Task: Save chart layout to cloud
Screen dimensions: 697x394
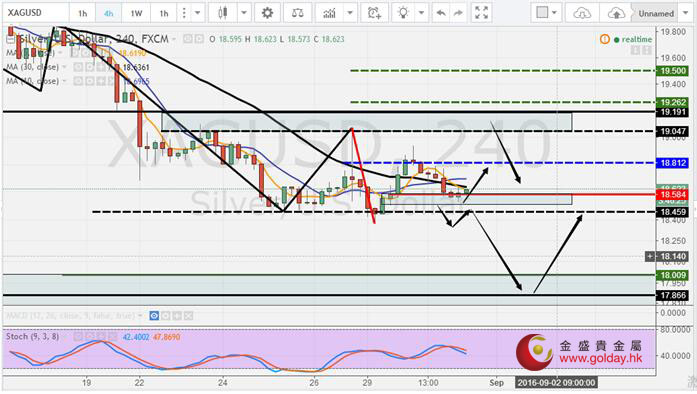Action: click(x=616, y=13)
